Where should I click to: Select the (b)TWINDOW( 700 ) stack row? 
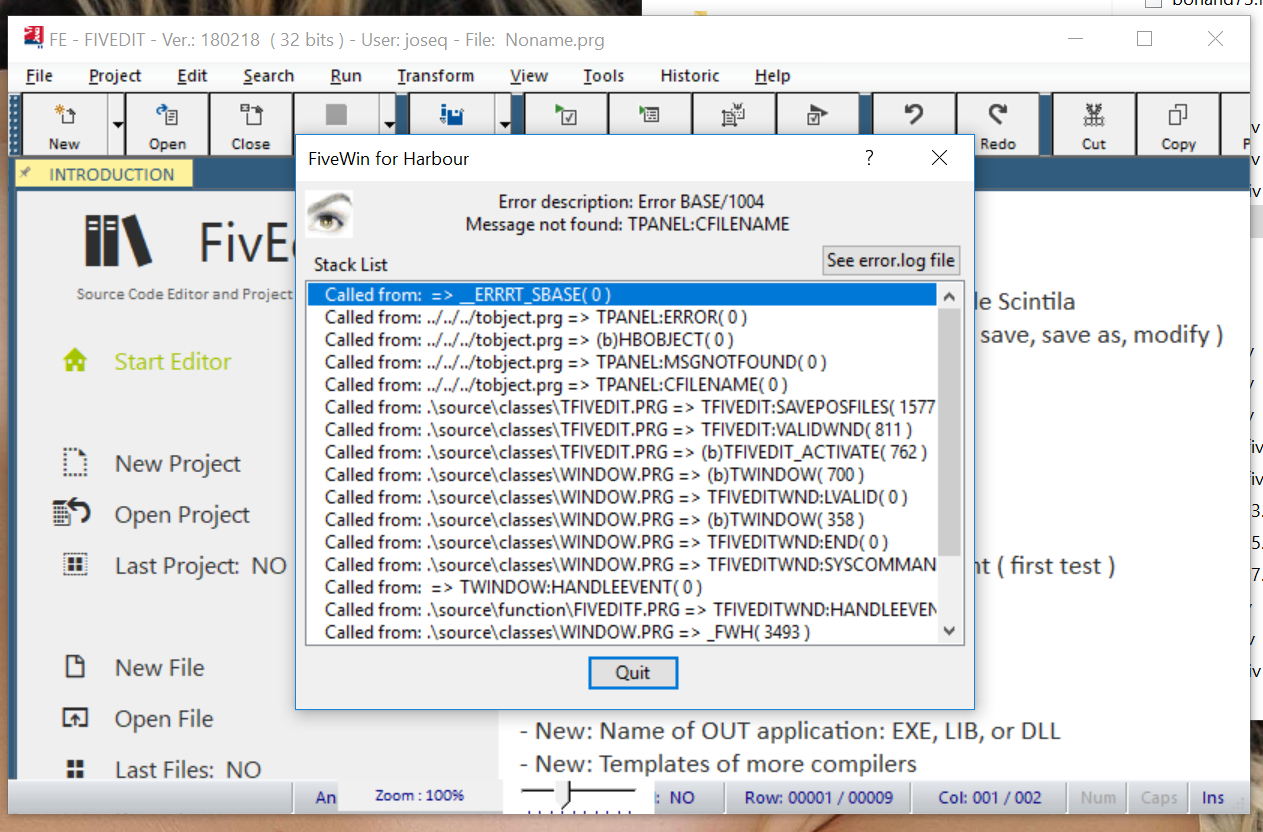(x=622, y=475)
